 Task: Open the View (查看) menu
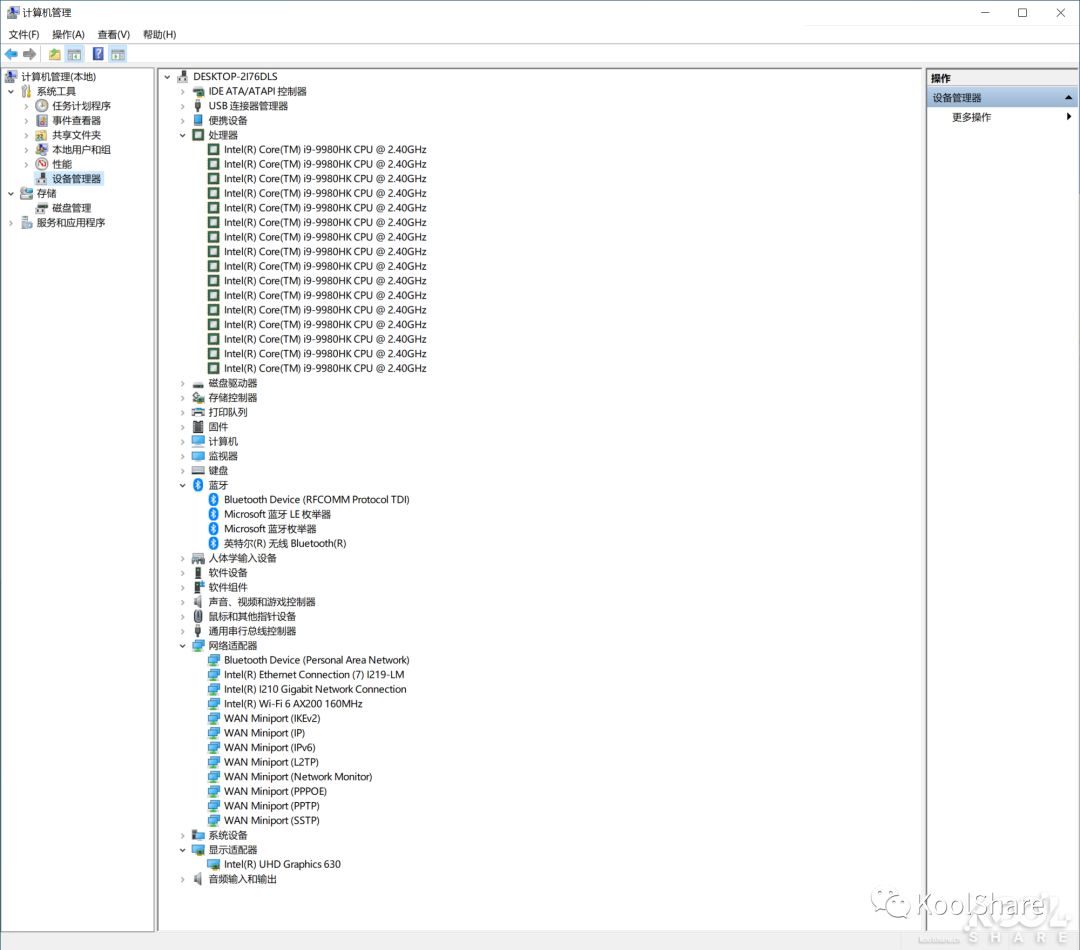(x=114, y=34)
